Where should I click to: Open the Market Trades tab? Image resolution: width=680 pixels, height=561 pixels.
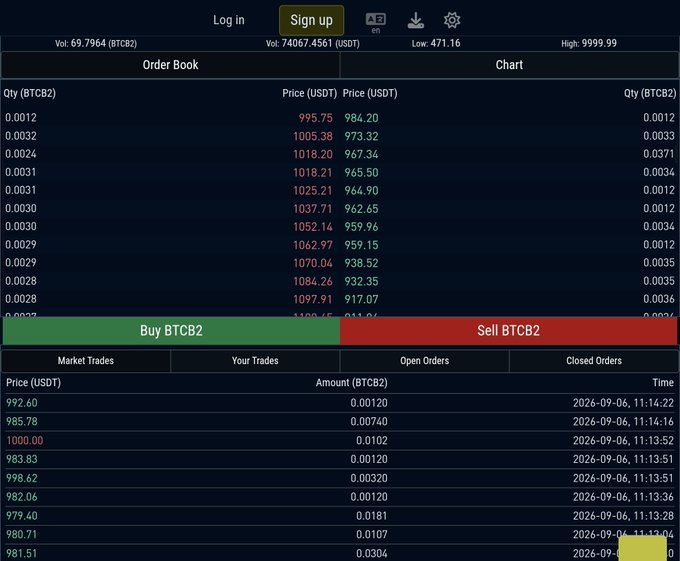tap(86, 361)
